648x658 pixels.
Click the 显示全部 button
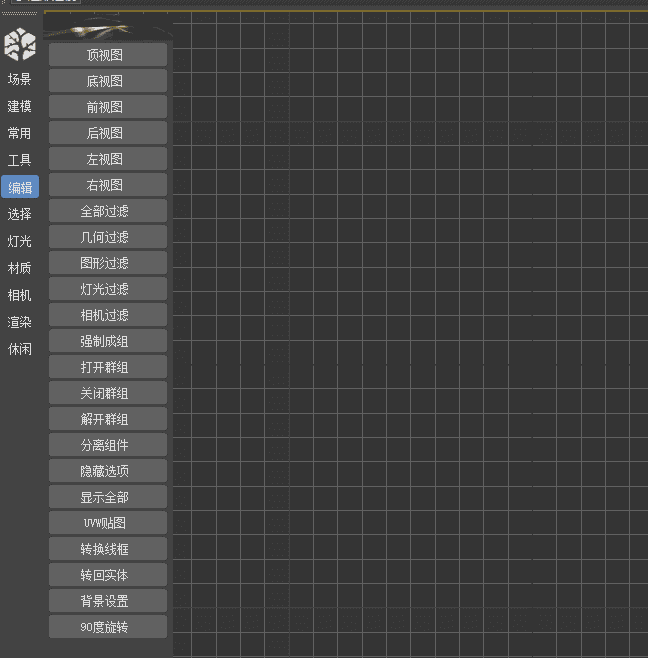107,497
